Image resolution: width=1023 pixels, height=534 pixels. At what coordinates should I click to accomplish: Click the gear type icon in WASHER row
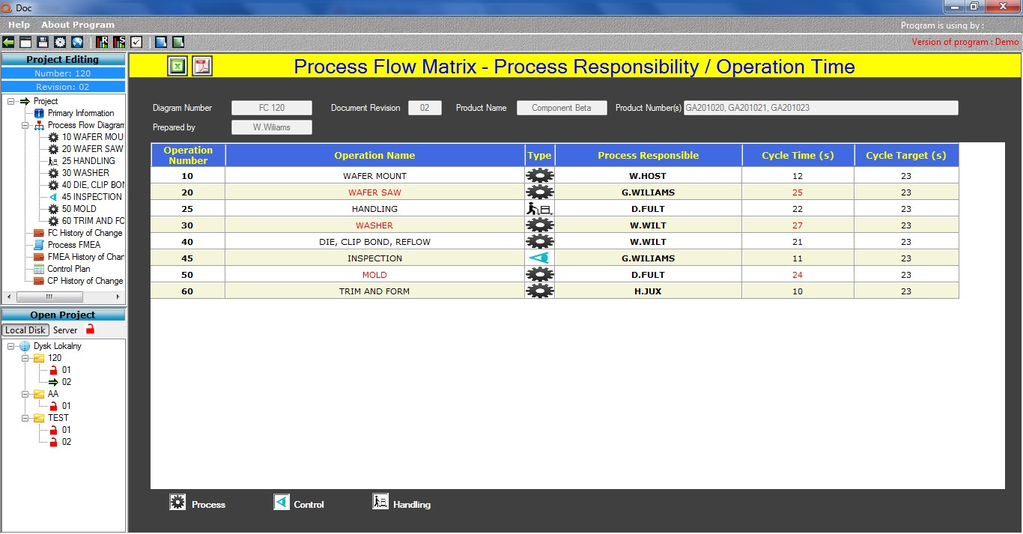540,225
